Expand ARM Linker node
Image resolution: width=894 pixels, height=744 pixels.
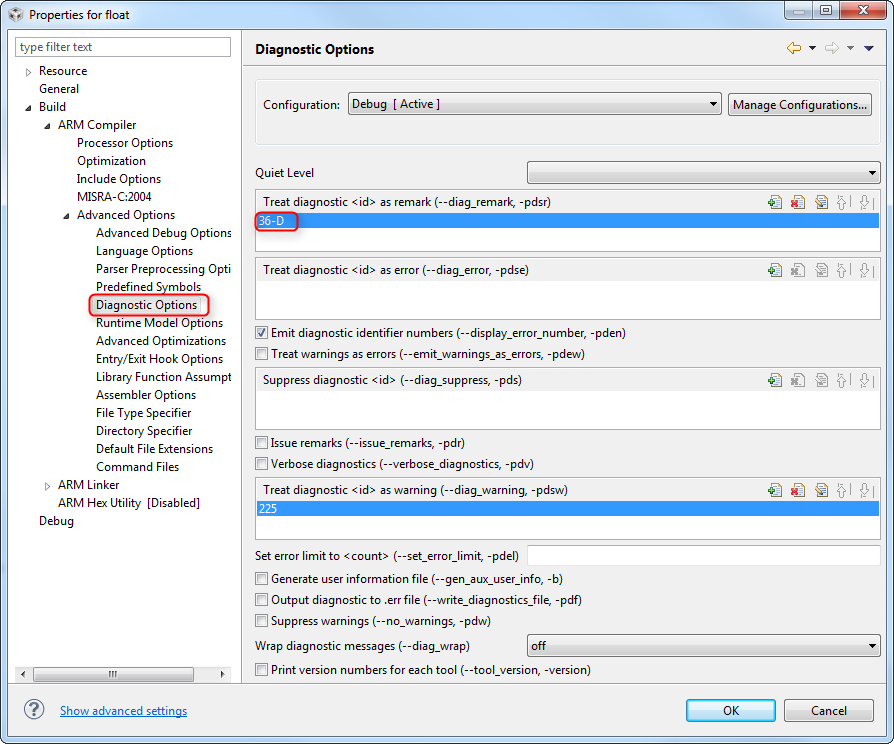(47, 486)
